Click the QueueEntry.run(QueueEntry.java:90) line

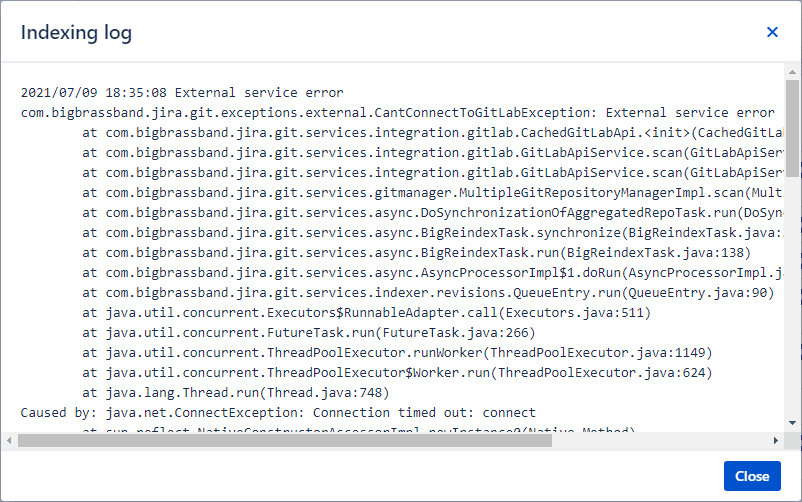click(x=428, y=292)
